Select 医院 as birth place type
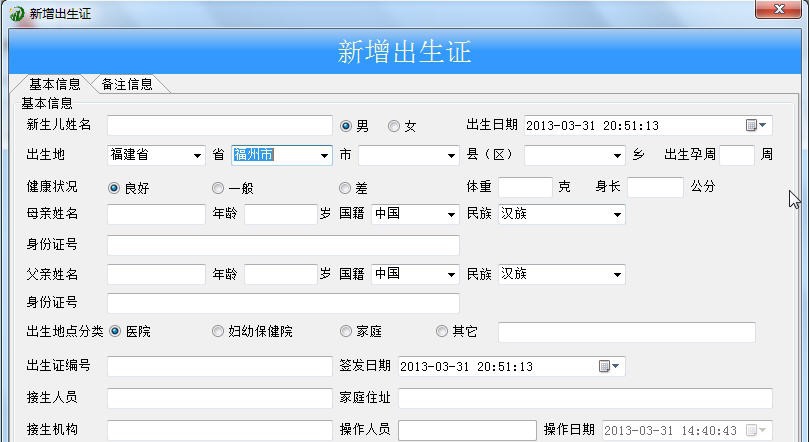 [115, 331]
